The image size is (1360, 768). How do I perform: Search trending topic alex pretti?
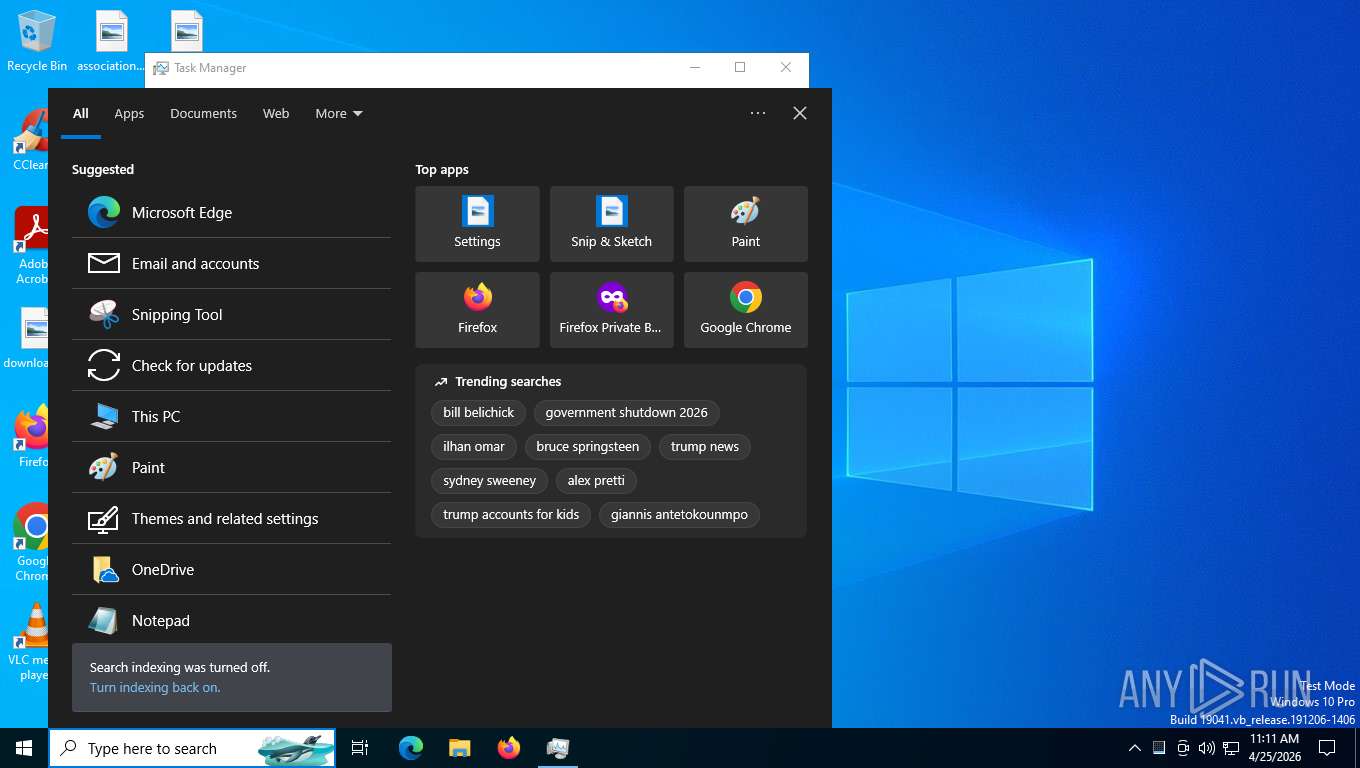click(596, 480)
